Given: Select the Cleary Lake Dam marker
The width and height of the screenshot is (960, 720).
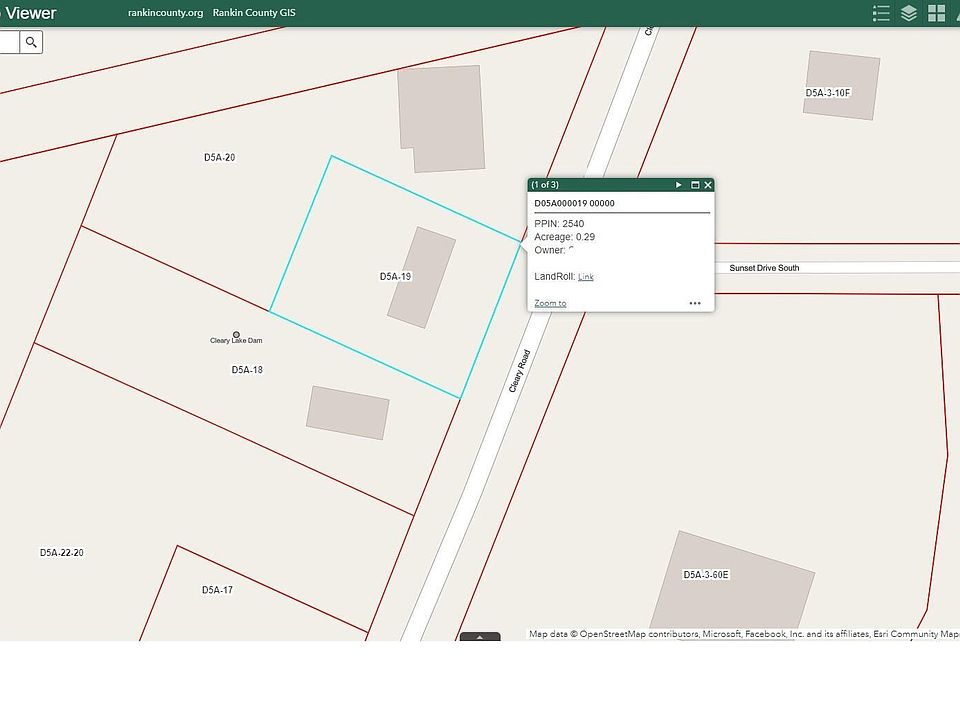Looking at the screenshot, I should click(x=236, y=333).
